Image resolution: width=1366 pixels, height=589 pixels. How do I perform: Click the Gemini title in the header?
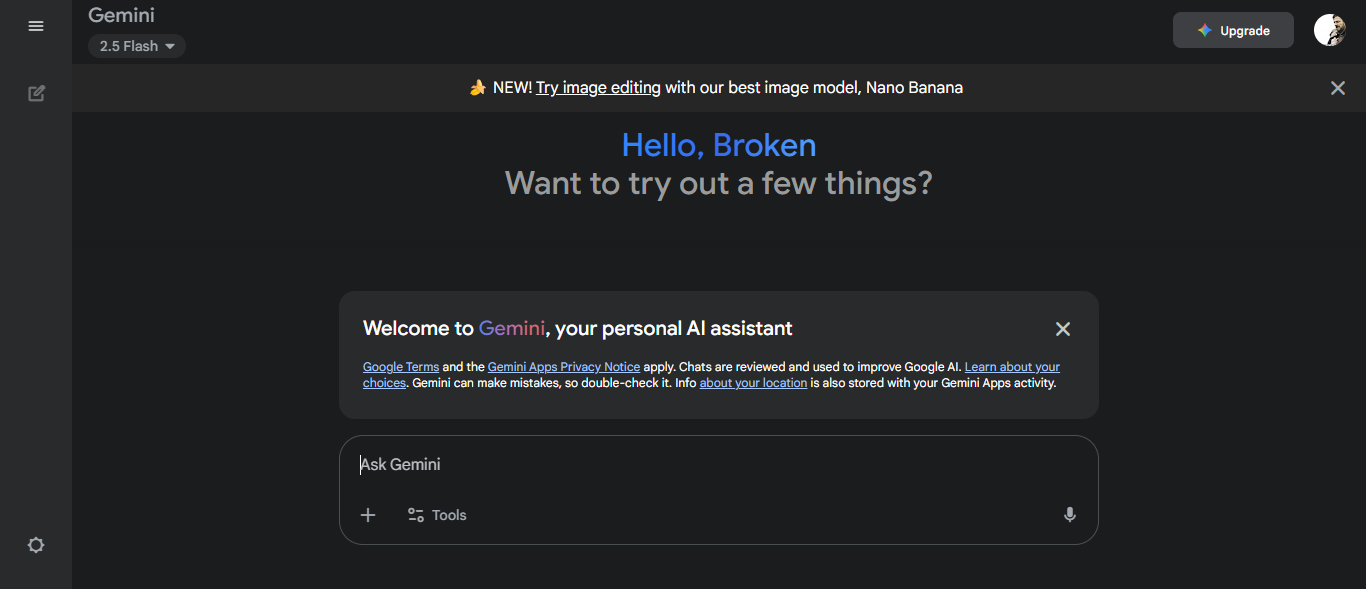click(121, 15)
